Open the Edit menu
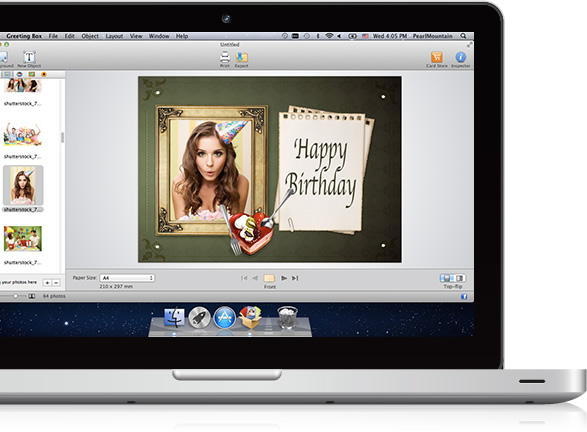 pos(70,36)
